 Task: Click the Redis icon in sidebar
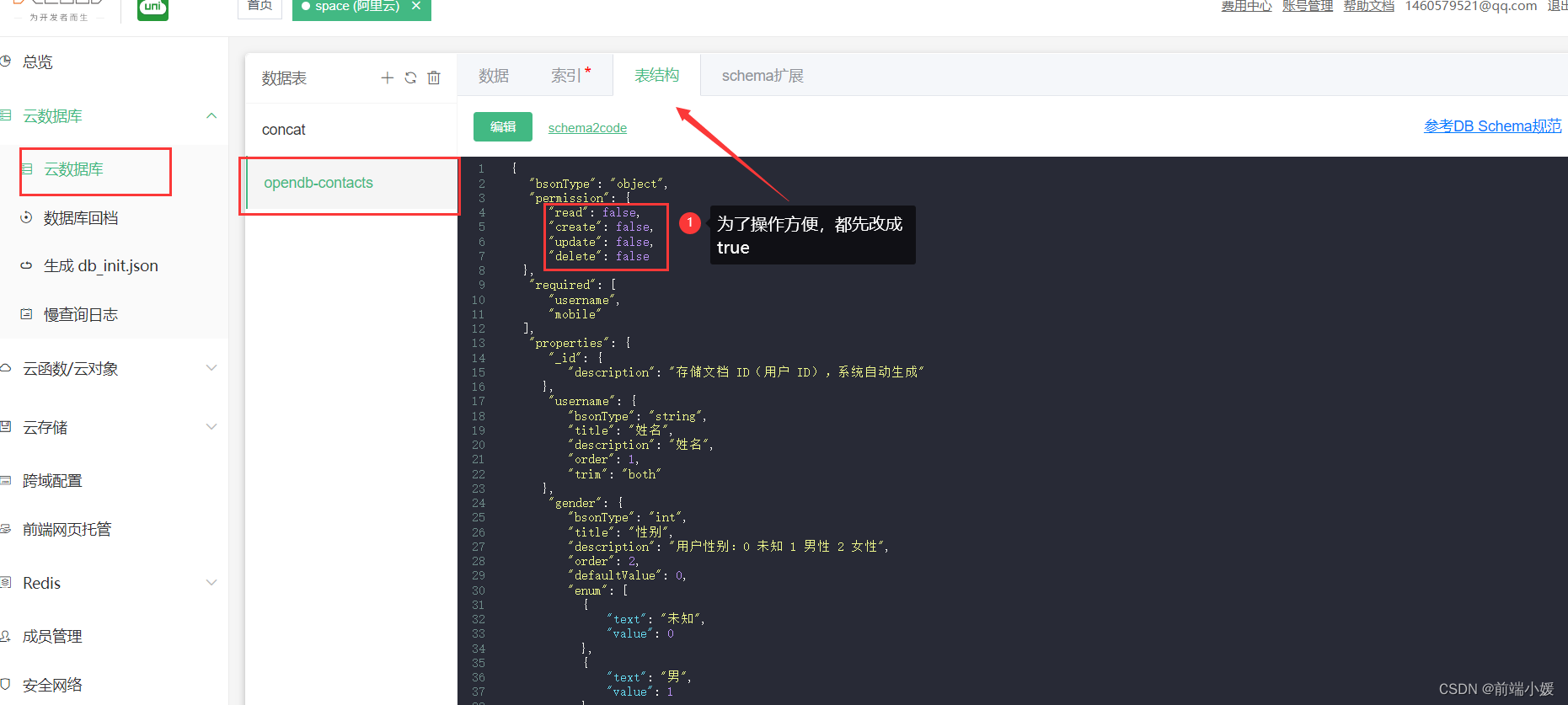click(6, 583)
